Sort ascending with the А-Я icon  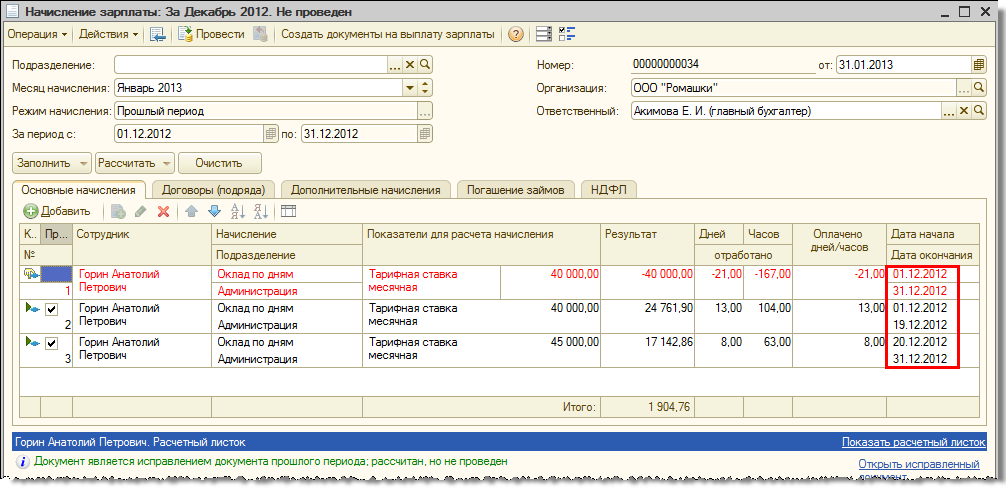tap(237, 211)
